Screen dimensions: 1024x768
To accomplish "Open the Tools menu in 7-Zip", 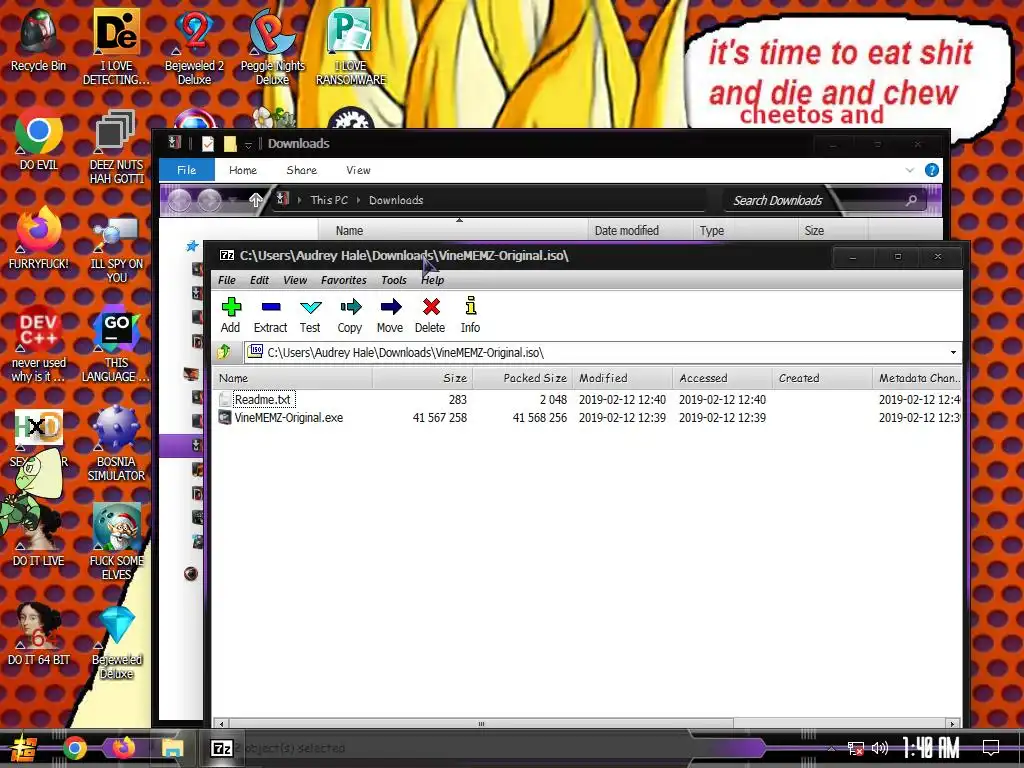I will tap(394, 280).
